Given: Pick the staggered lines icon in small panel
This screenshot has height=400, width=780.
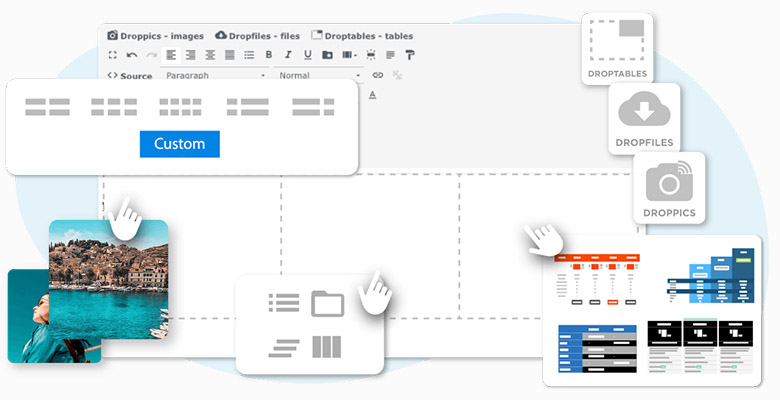Looking at the screenshot, I should click(284, 348).
